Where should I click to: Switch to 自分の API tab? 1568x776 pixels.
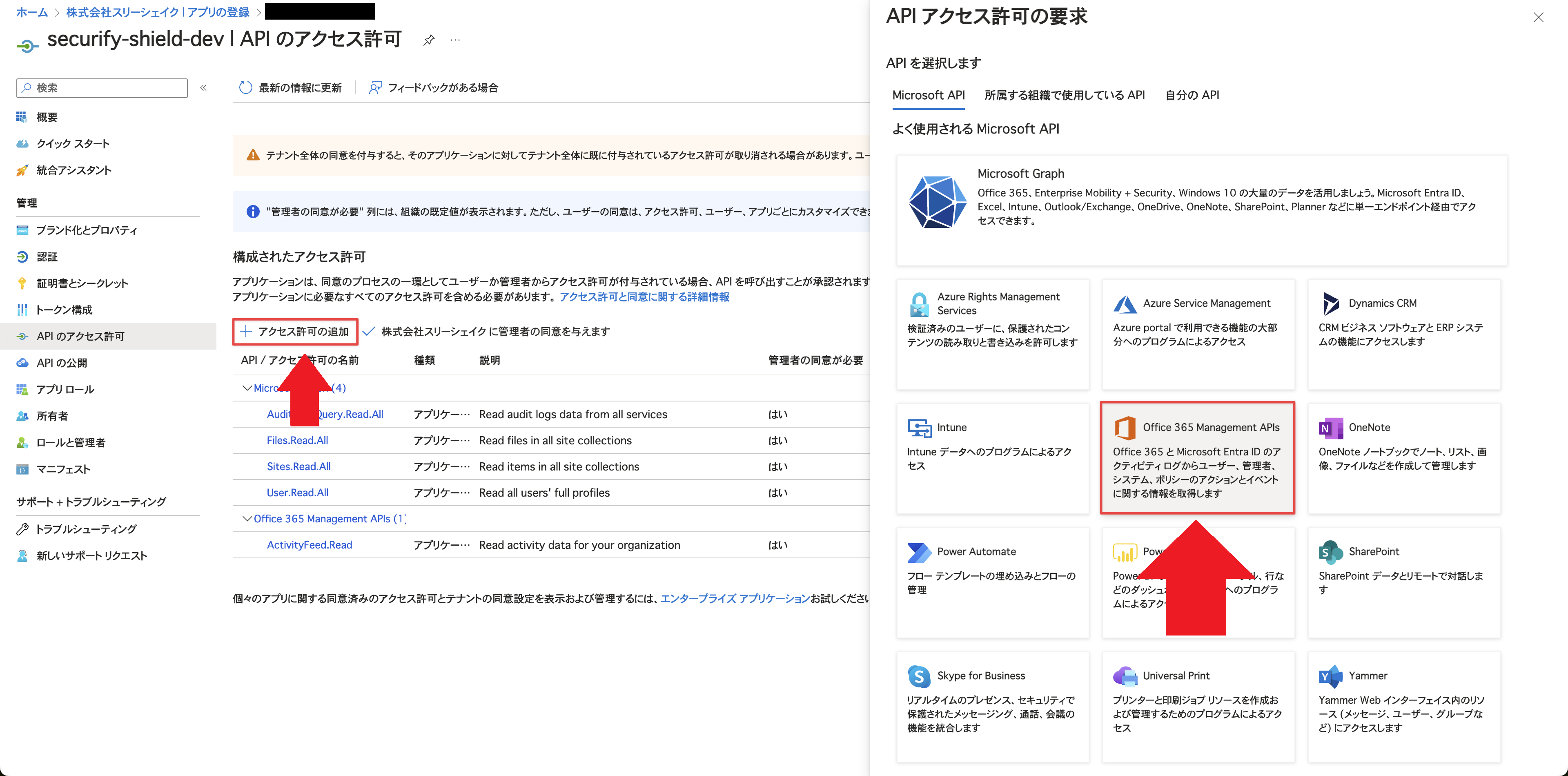[x=1192, y=95]
